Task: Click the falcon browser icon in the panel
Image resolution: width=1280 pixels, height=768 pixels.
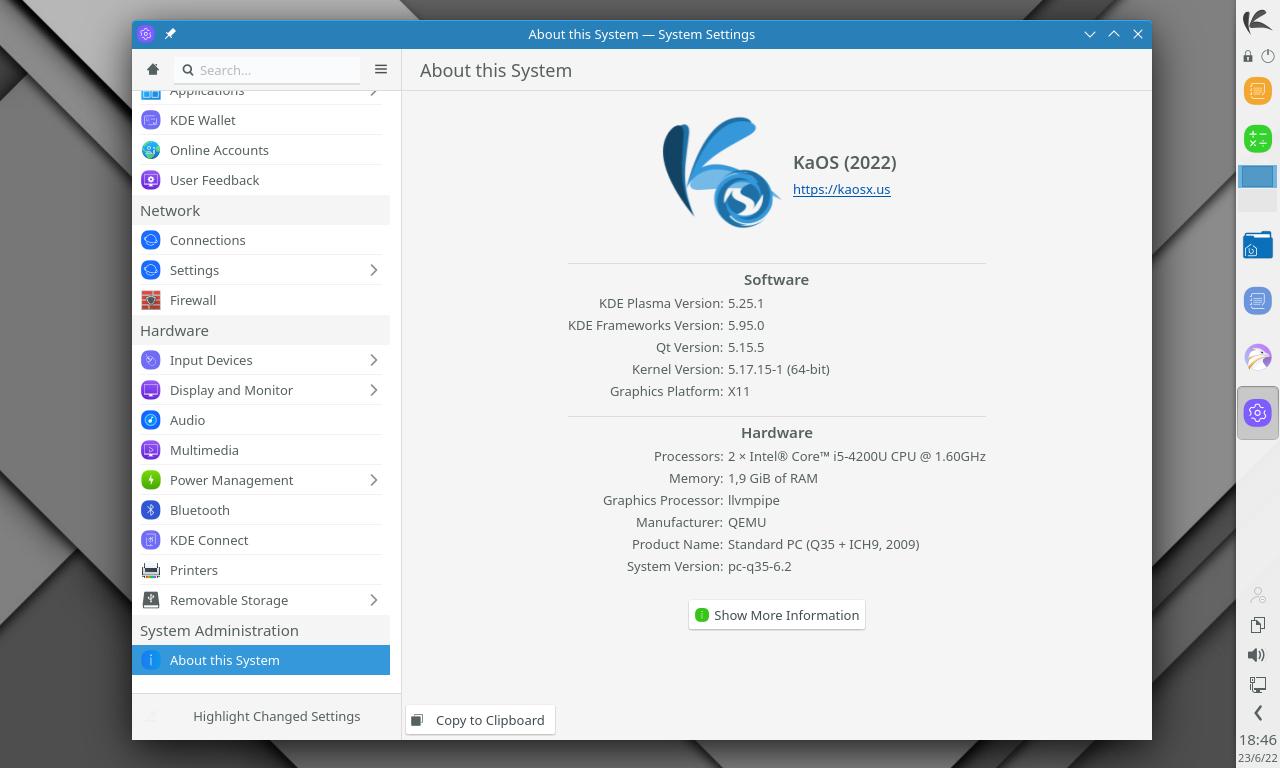Action: (1258, 357)
